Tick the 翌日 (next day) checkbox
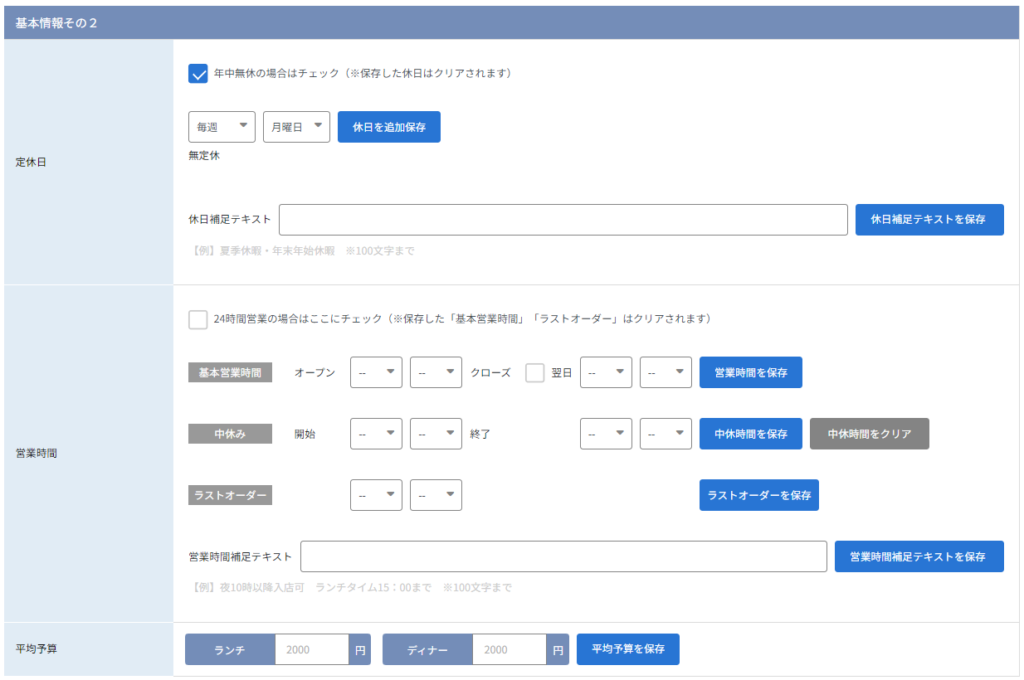The width and height of the screenshot is (1024, 680). [x=535, y=373]
